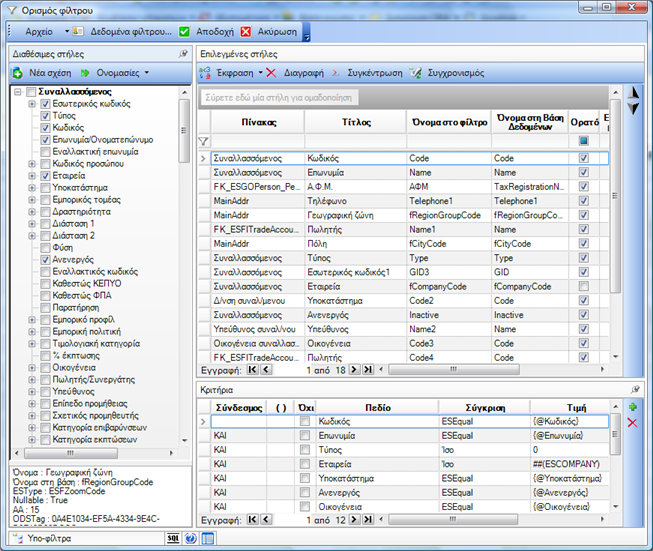Click the Συγχρονισμός button label
Viewport: 653px width, 551px height.
(x=456, y=73)
